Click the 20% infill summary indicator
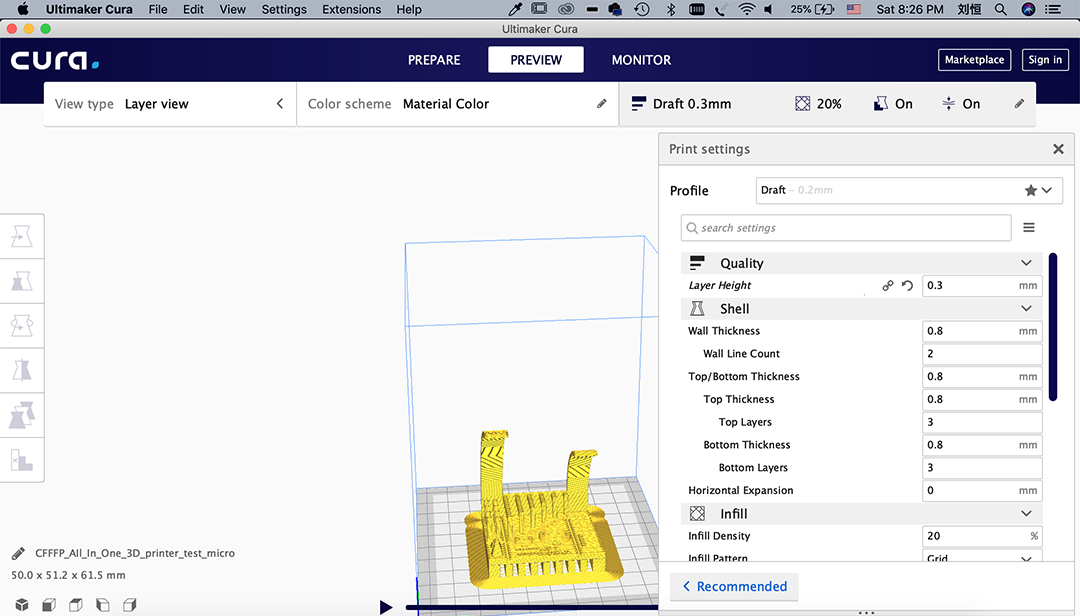1080x616 pixels. pos(818,104)
